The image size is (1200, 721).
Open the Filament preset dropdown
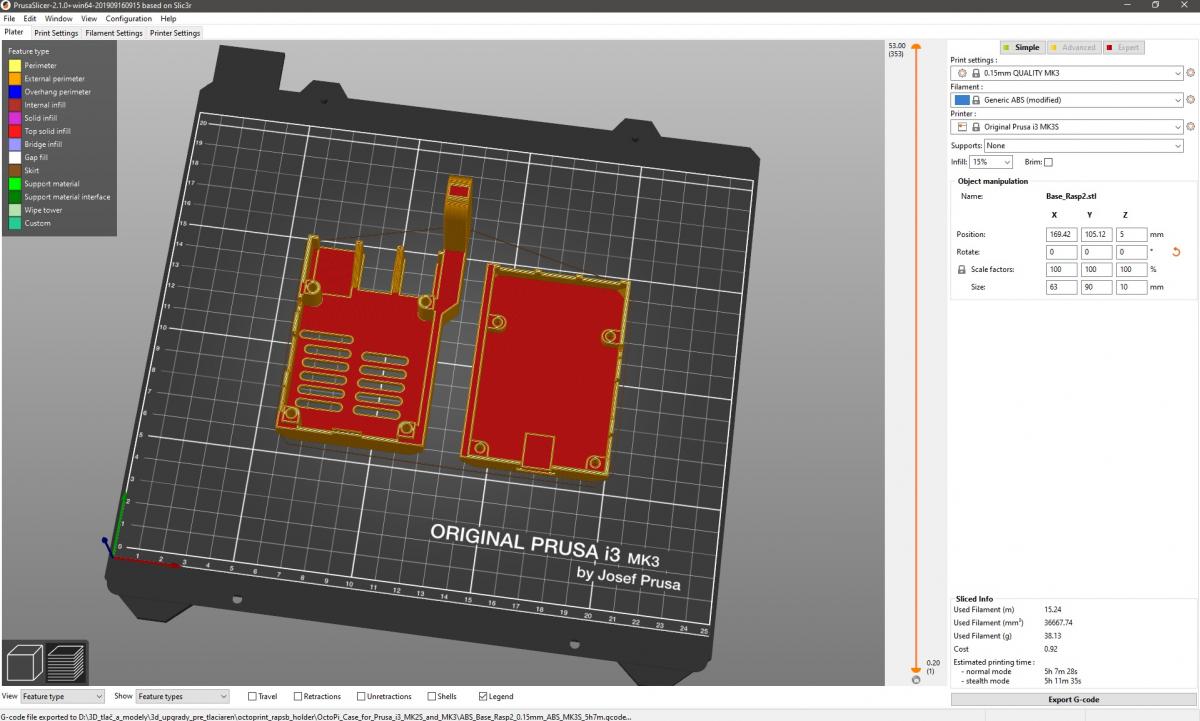coord(1067,100)
